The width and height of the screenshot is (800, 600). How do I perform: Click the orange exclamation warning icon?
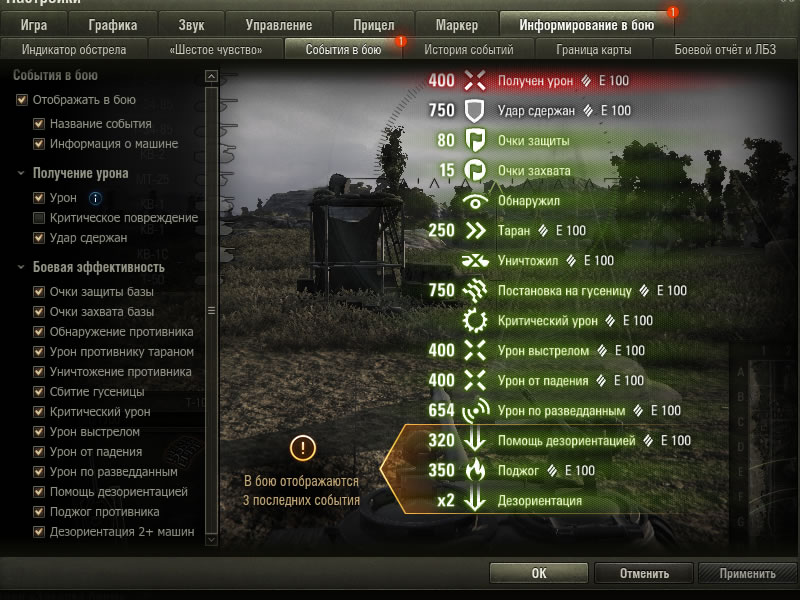[303, 448]
